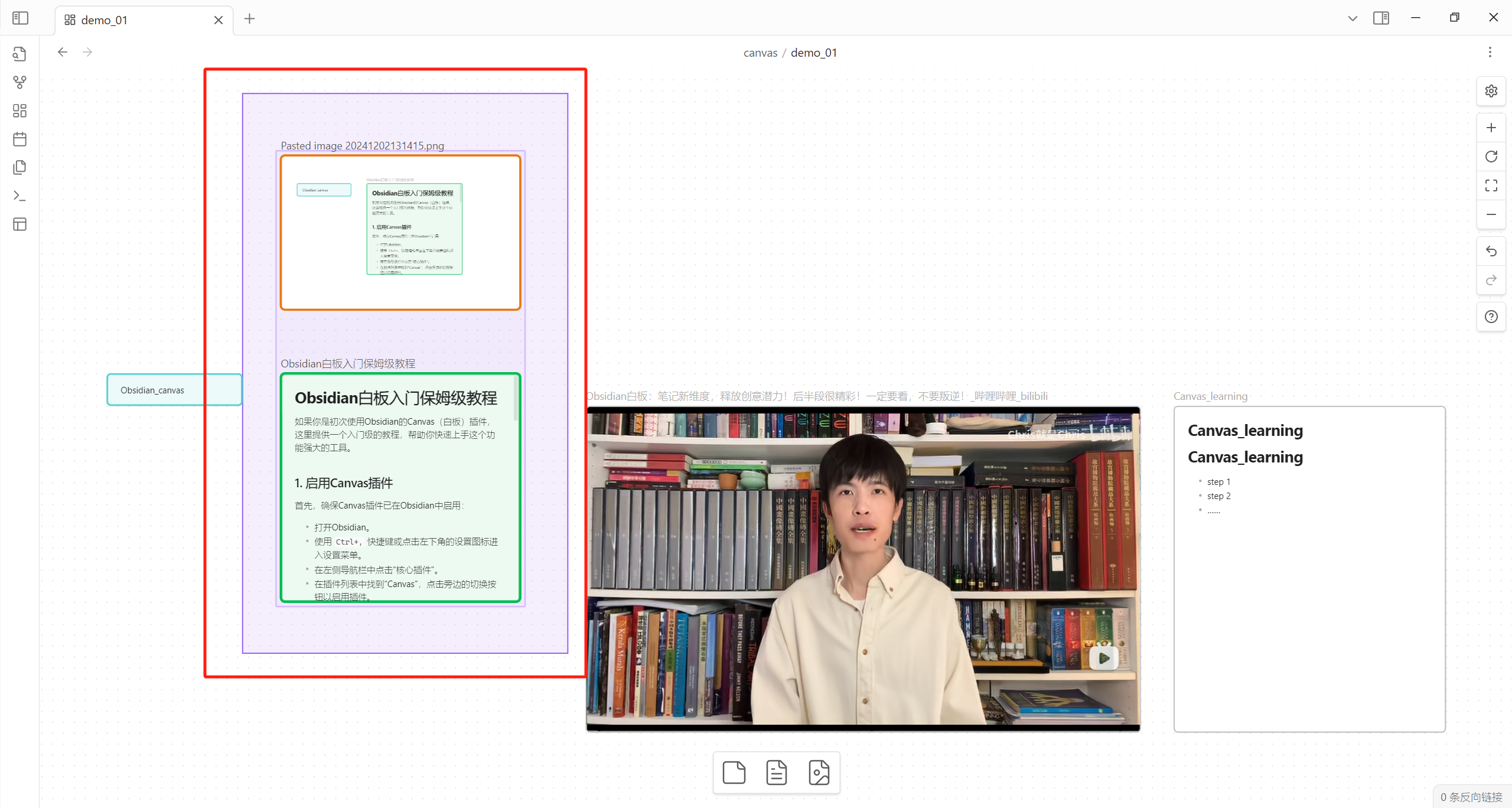Toggle the left sidebar
This screenshot has height=808, width=1512.
coord(20,18)
